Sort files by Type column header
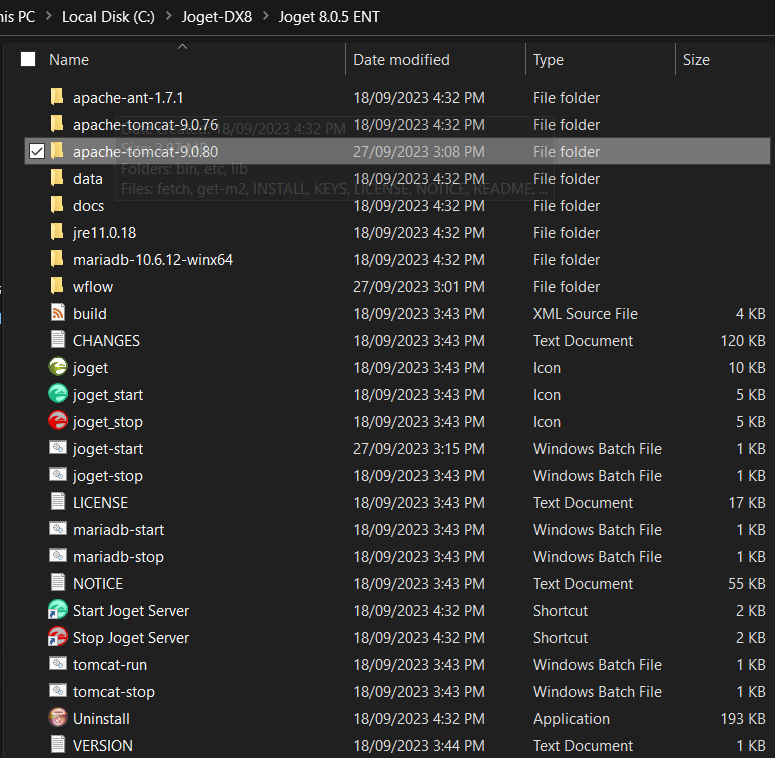Viewport: 775px width, 758px height. (548, 60)
